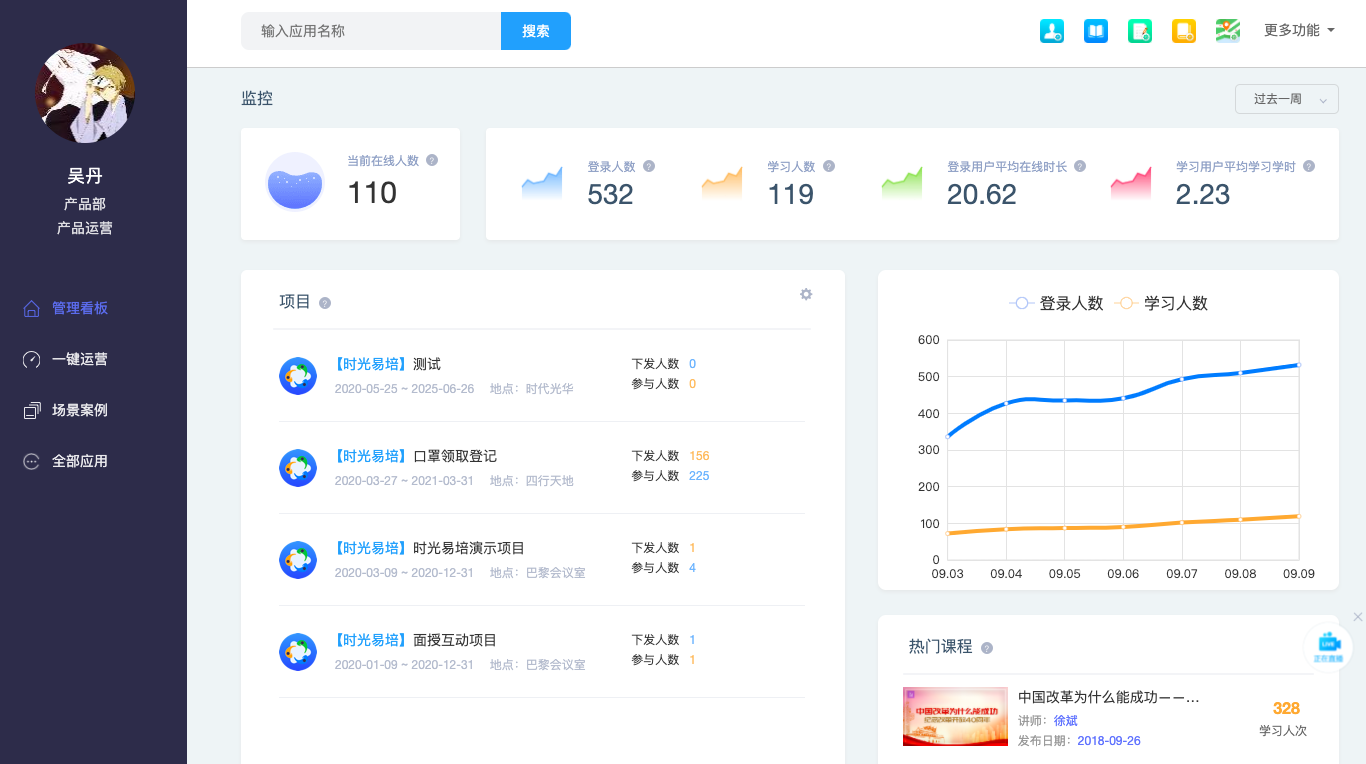This screenshot has width=1366, height=764.
Task: Click the blue trend chart icon for 登录人数
Action: [x=542, y=183]
